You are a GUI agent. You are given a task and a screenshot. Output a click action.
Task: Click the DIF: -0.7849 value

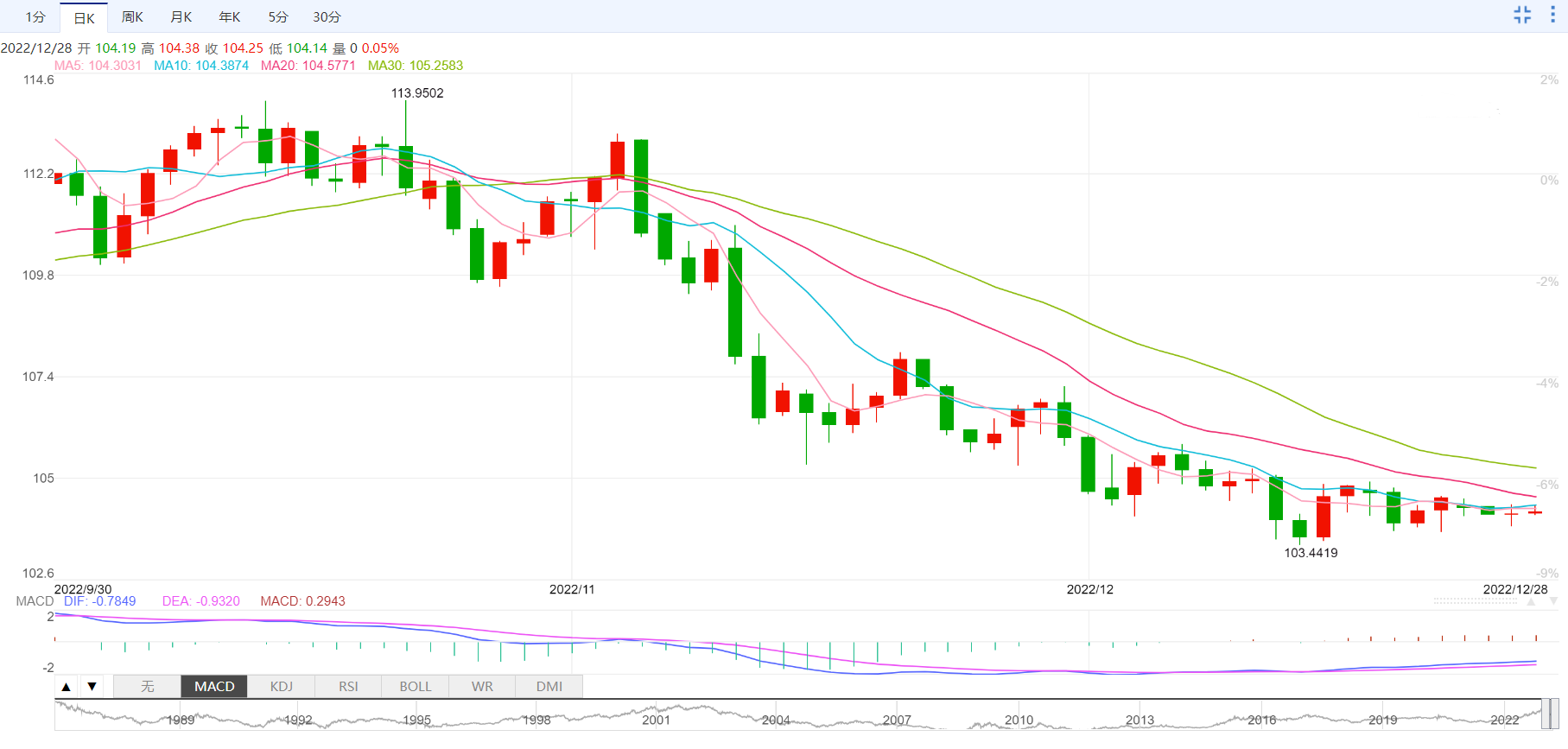click(x=100, y=601)
